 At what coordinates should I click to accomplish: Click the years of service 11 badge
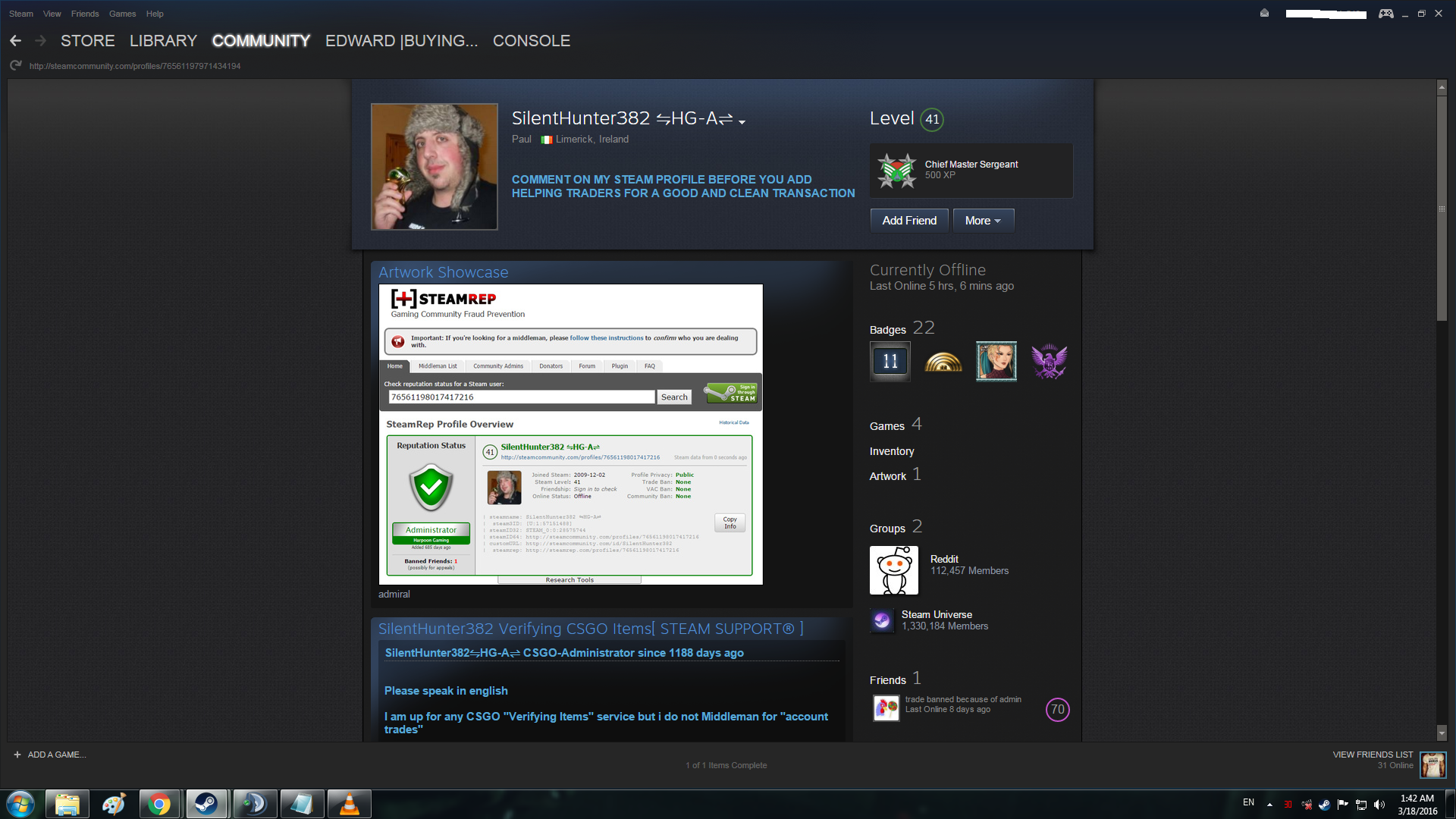pos(890,361)
